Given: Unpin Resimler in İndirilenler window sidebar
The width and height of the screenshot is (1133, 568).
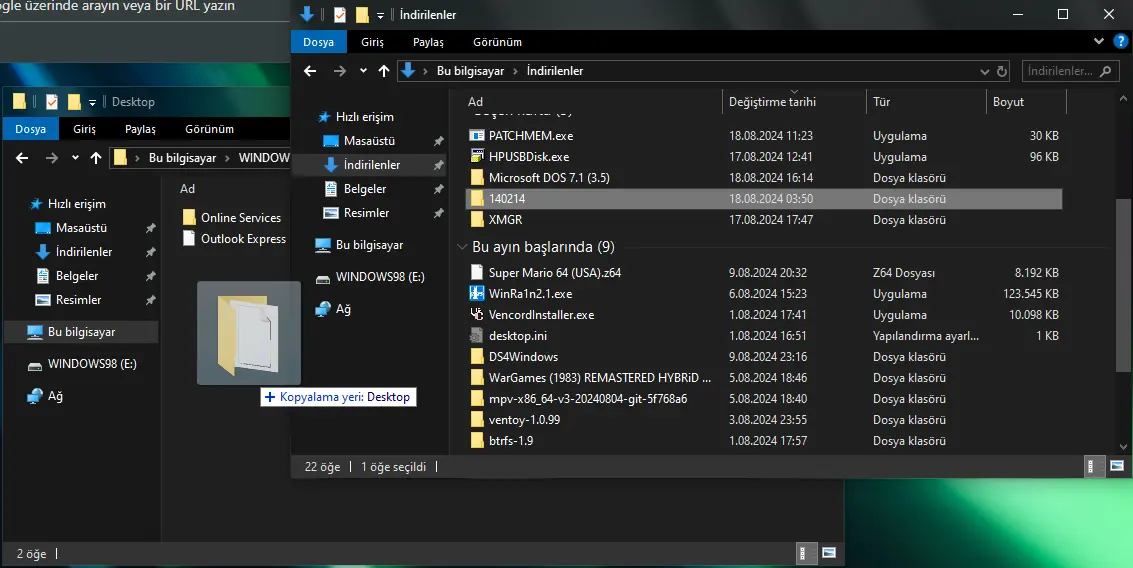Looking at the screenshot, I should (x=438, y=212).
